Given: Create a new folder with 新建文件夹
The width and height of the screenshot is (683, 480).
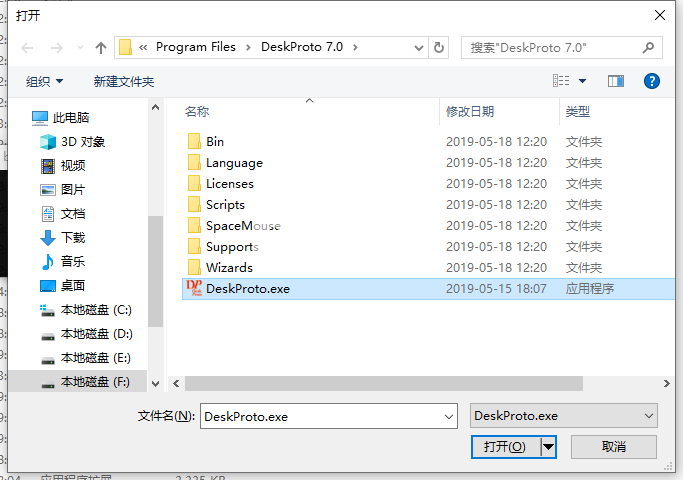Looking at the screenshot, I should (124, 81).
